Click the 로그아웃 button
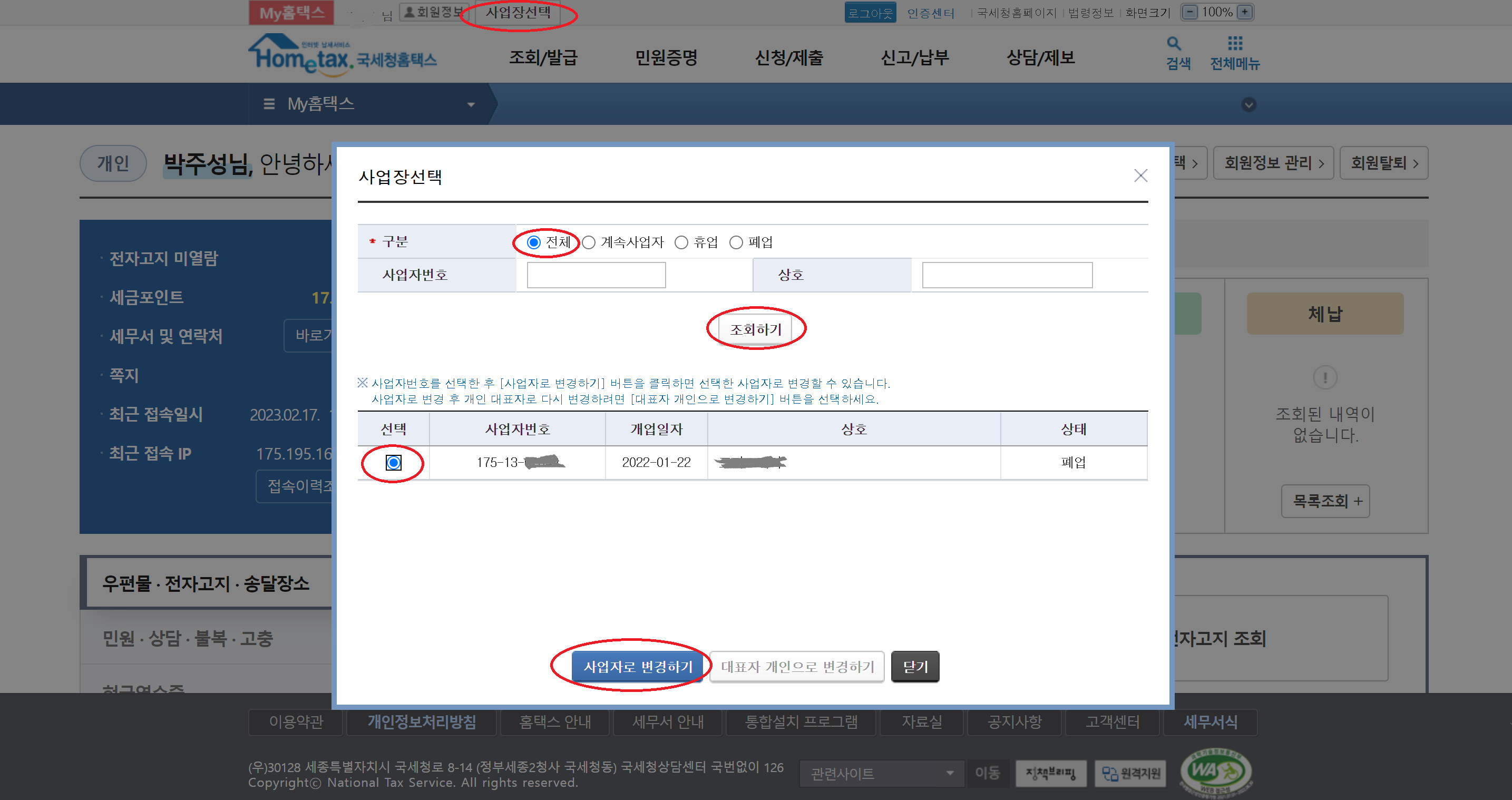Image resolution: width=1512 pixels, height=800 pixels. point(870,12)
